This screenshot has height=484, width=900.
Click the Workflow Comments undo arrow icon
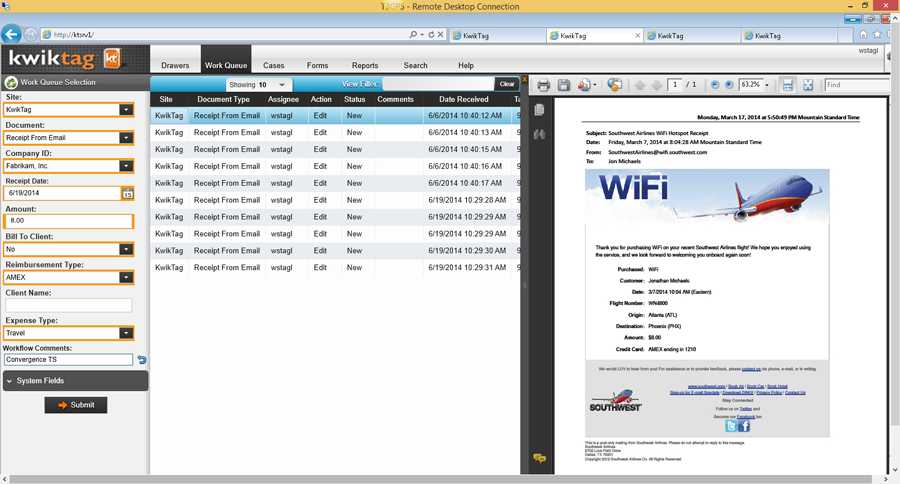(x=142, y=360)
